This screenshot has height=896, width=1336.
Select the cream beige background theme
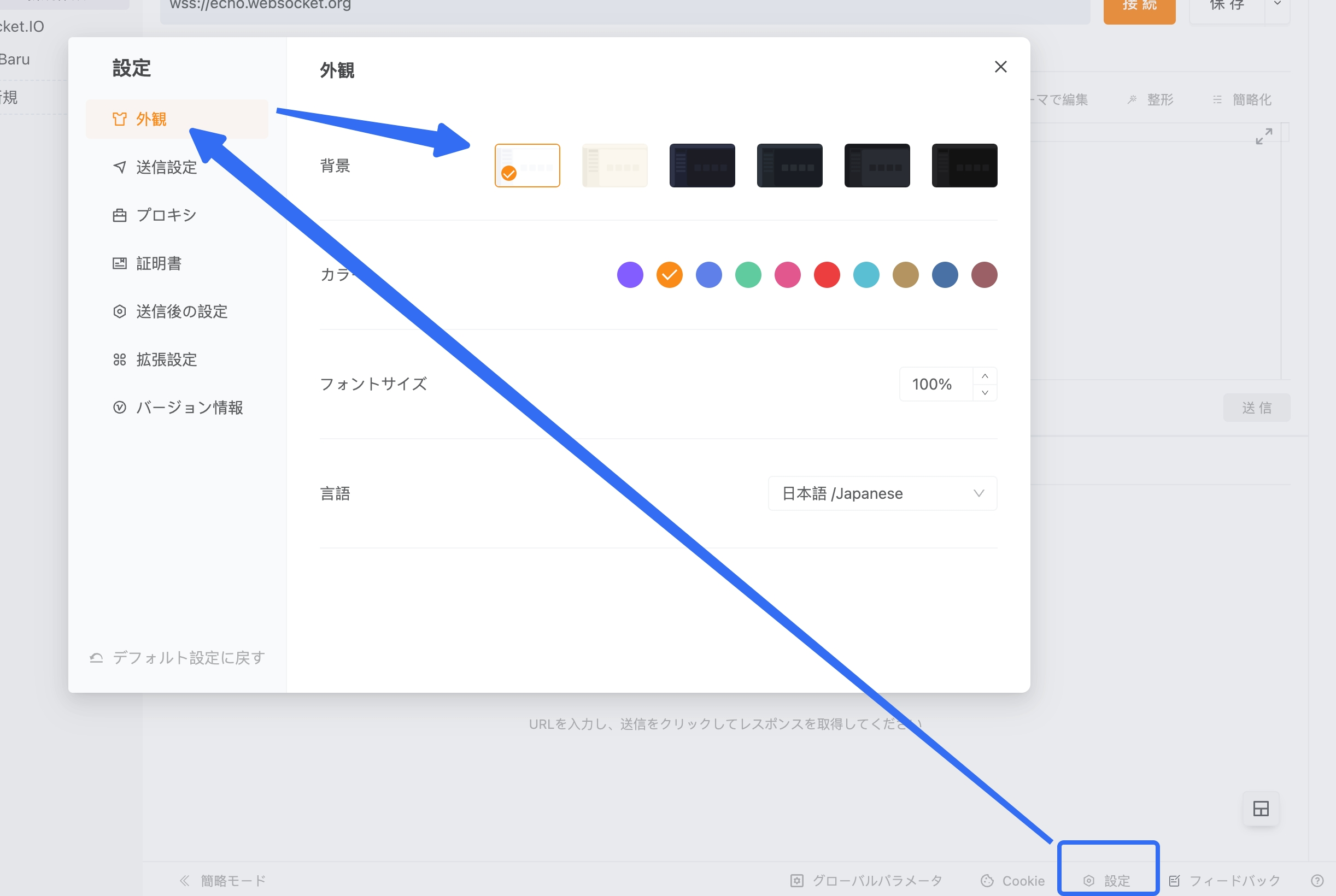click(x=614, y=166)
